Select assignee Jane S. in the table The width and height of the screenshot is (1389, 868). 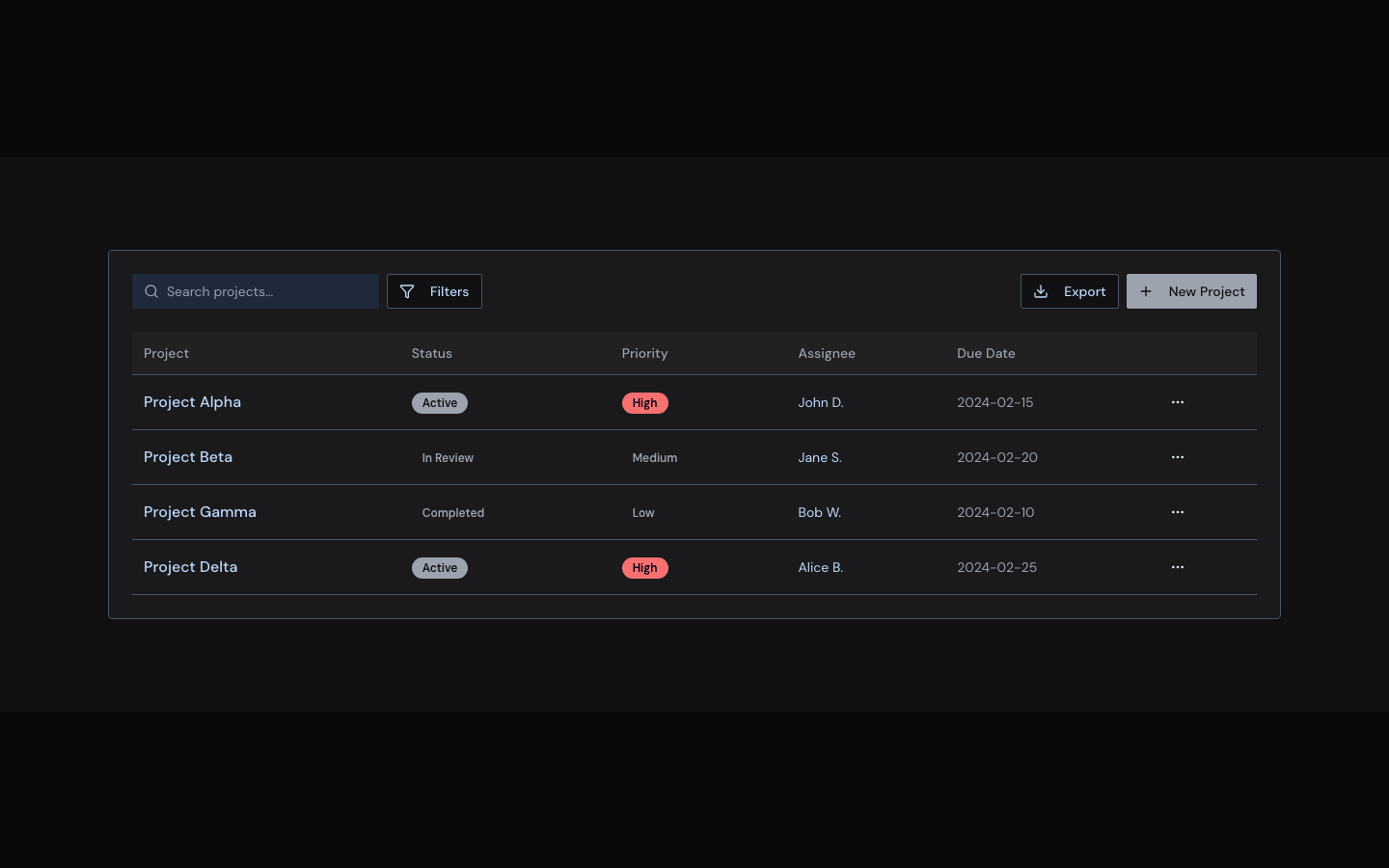819,457
